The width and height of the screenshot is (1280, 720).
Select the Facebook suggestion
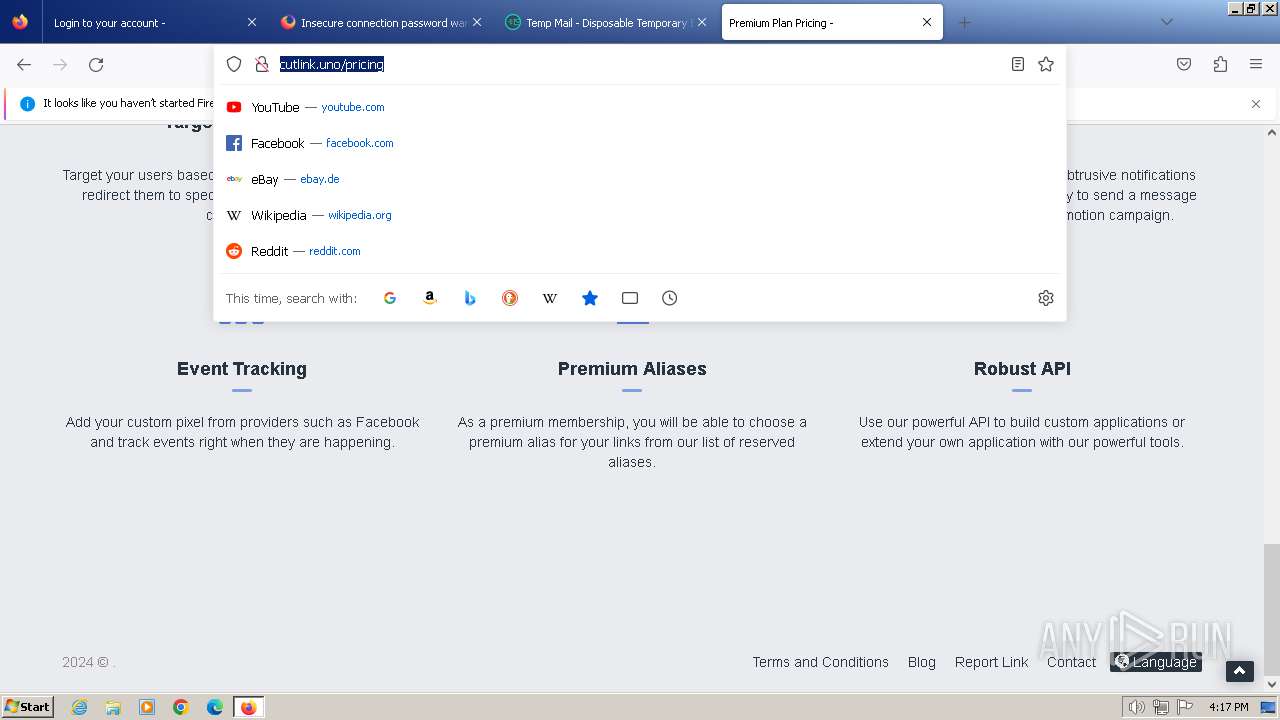[x=640, y=143]
